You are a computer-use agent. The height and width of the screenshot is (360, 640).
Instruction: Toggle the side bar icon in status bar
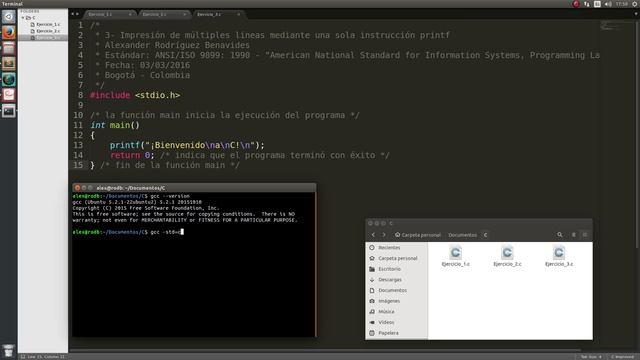[23, 357]
